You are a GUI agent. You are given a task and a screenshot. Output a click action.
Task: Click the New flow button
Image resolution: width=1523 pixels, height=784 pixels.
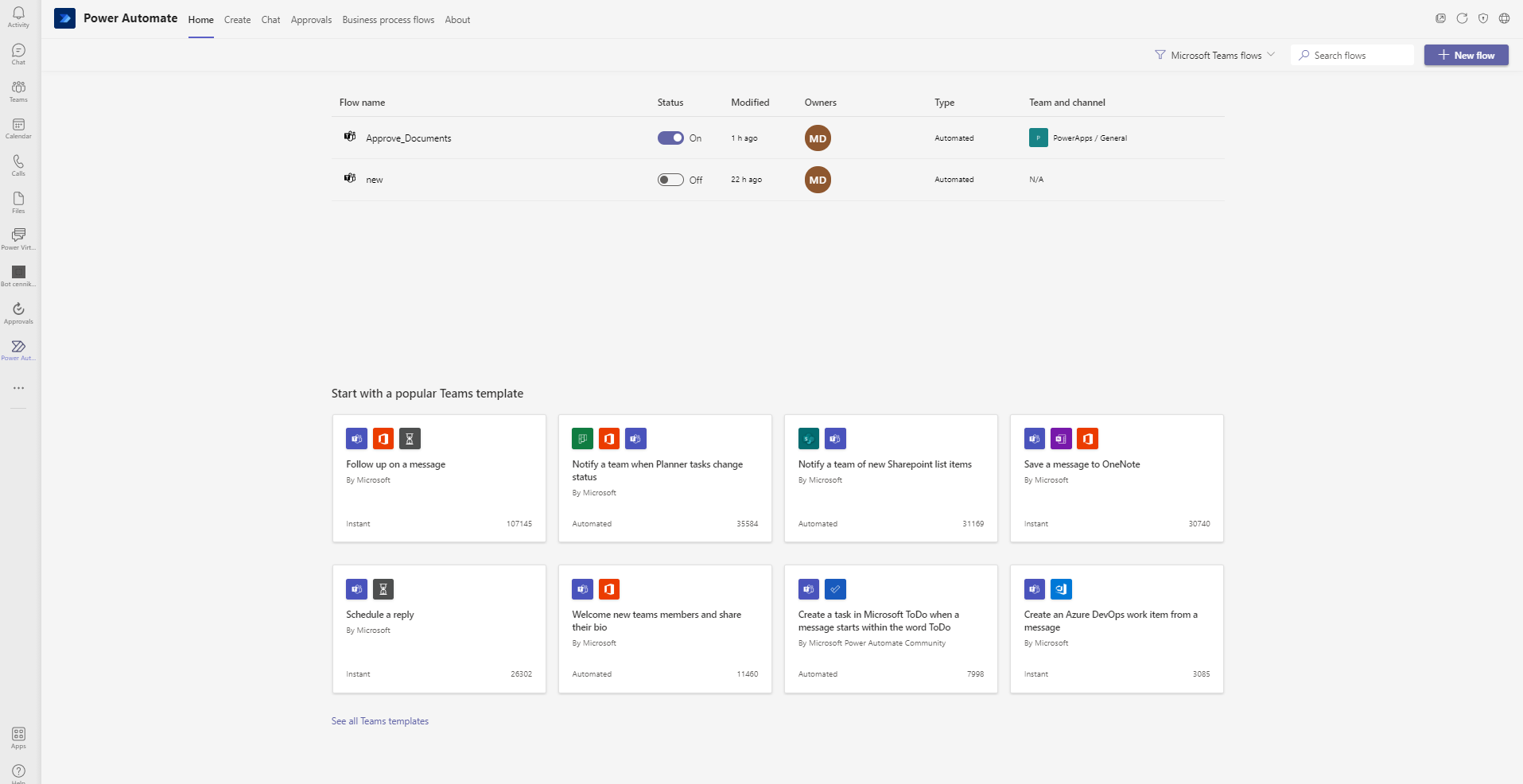1466,55
